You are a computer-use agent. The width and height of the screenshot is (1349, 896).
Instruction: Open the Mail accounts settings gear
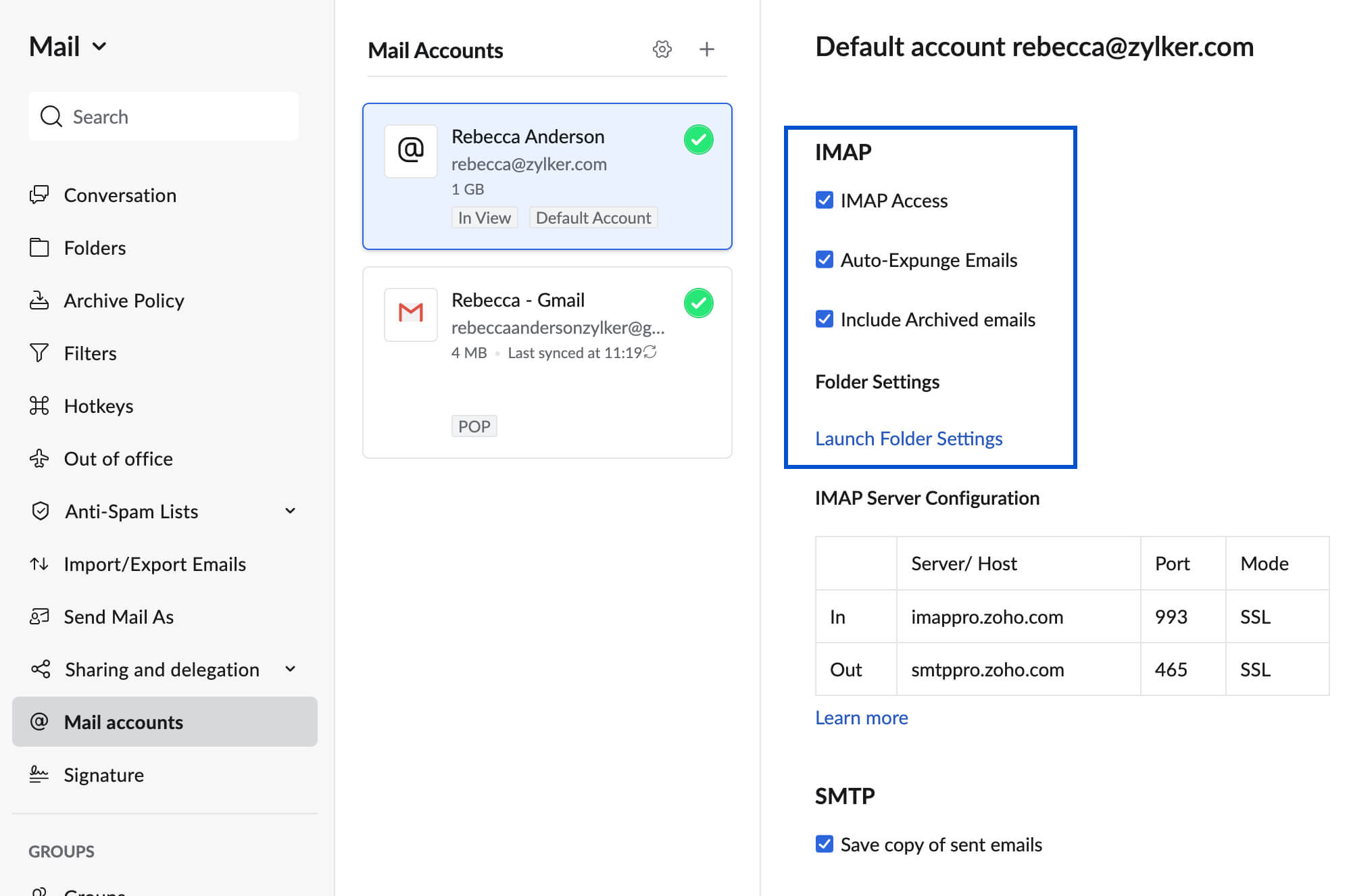(661, 49)
